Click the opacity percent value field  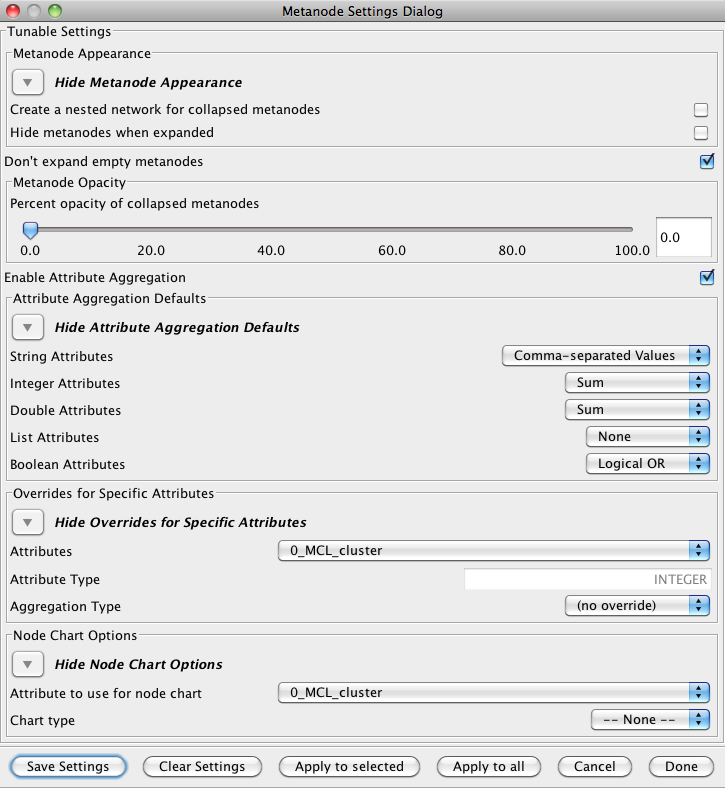[683, 238]
